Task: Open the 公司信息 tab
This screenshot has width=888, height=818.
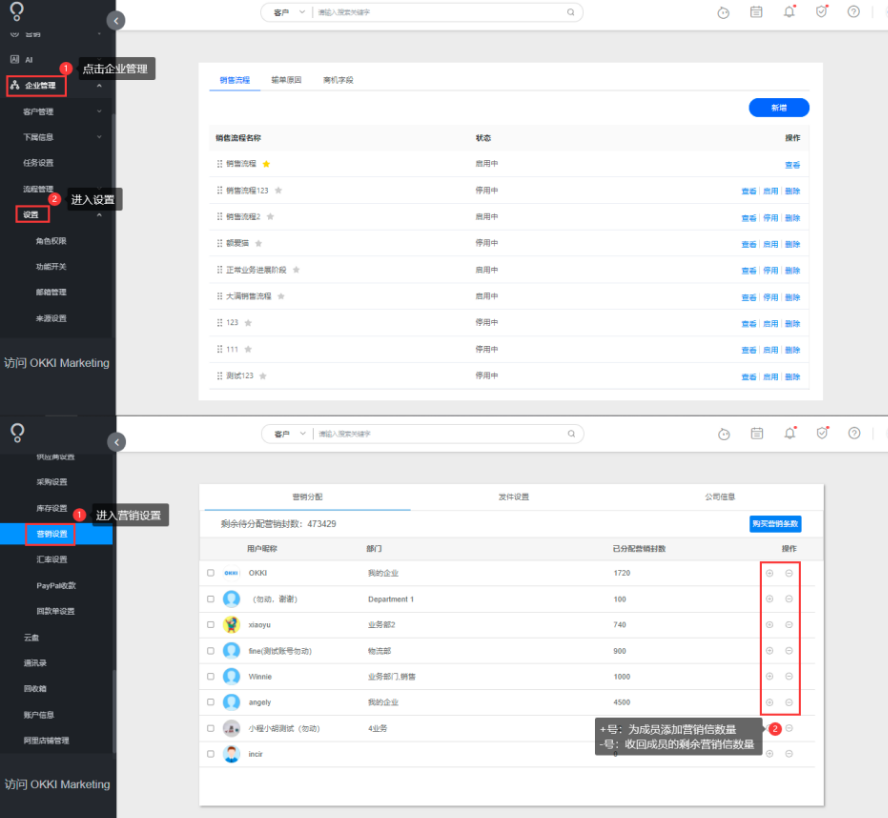Action: [720, 497]
